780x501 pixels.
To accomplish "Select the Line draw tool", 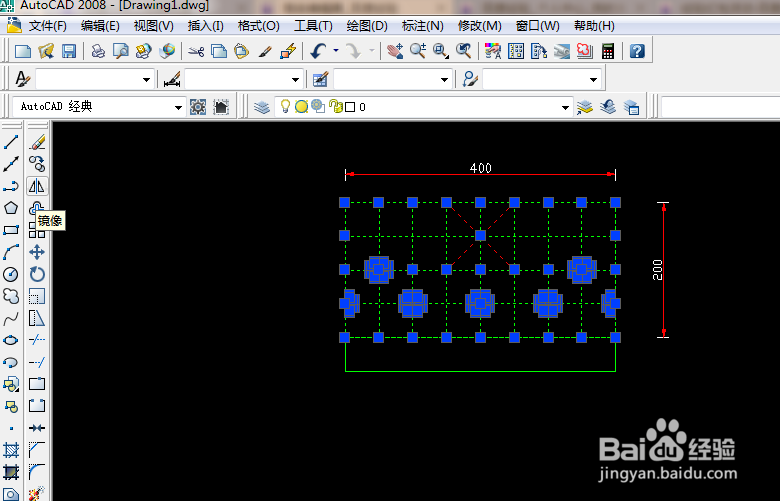I will 11,142.
